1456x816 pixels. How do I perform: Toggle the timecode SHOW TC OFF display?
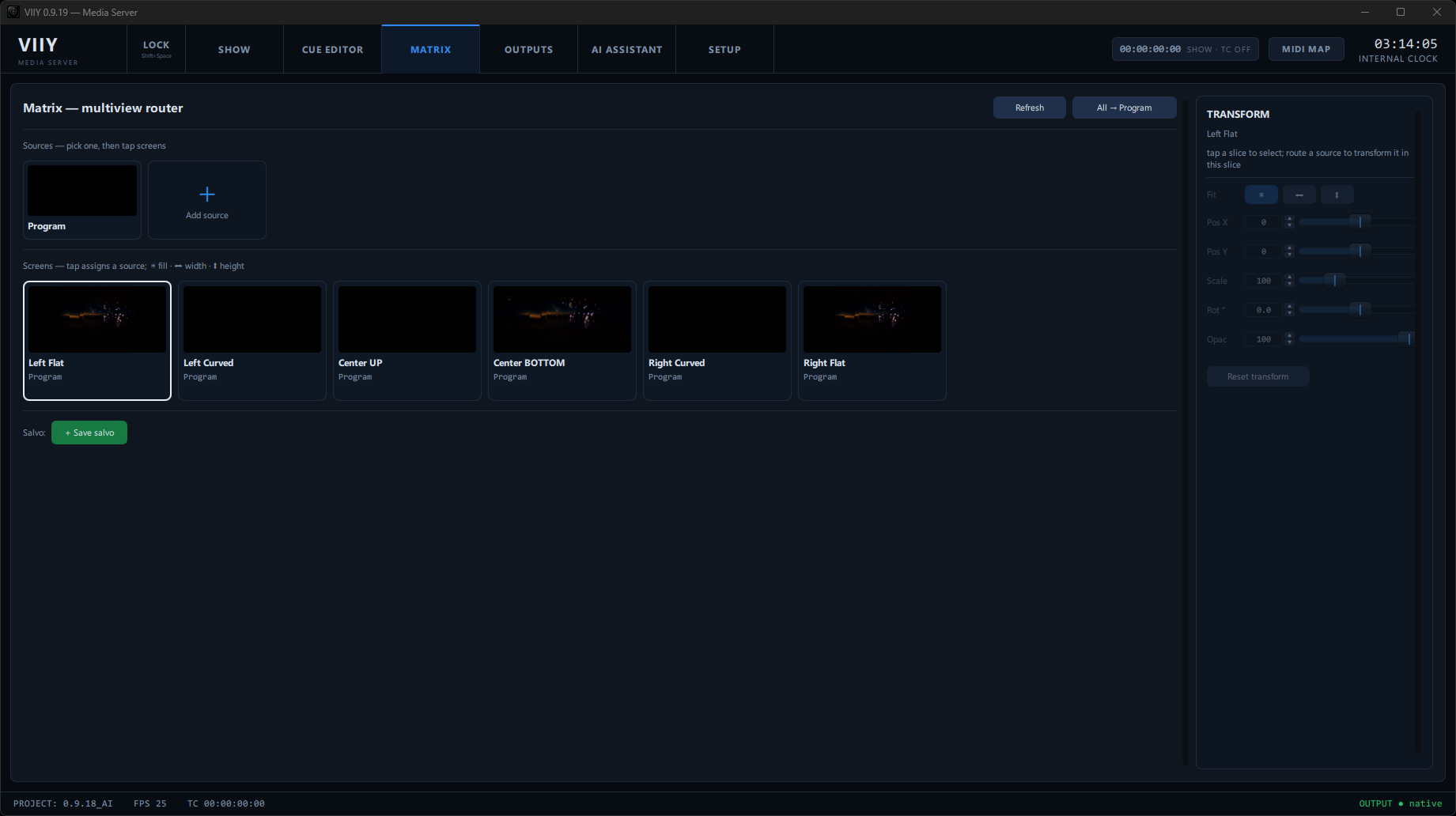coord(1185,49)
